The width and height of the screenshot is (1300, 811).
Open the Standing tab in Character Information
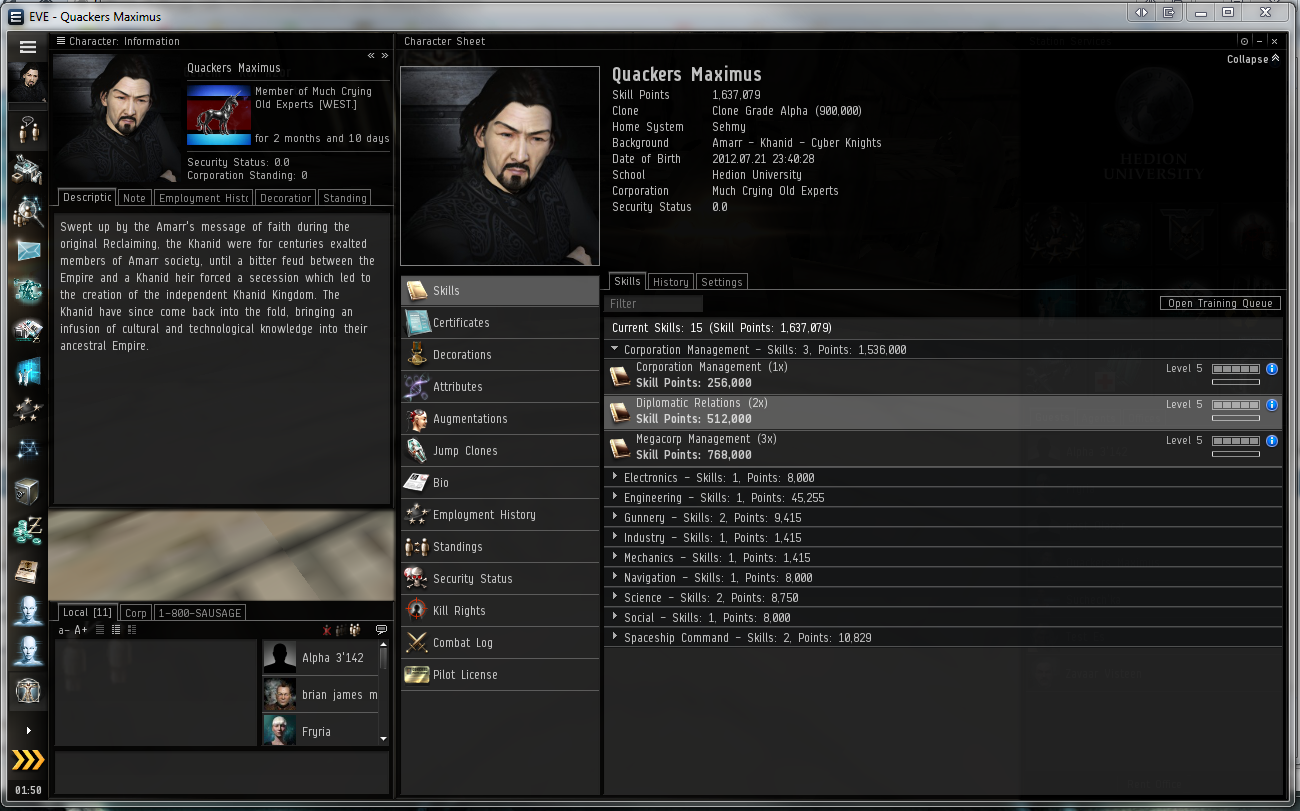[345, 198]
